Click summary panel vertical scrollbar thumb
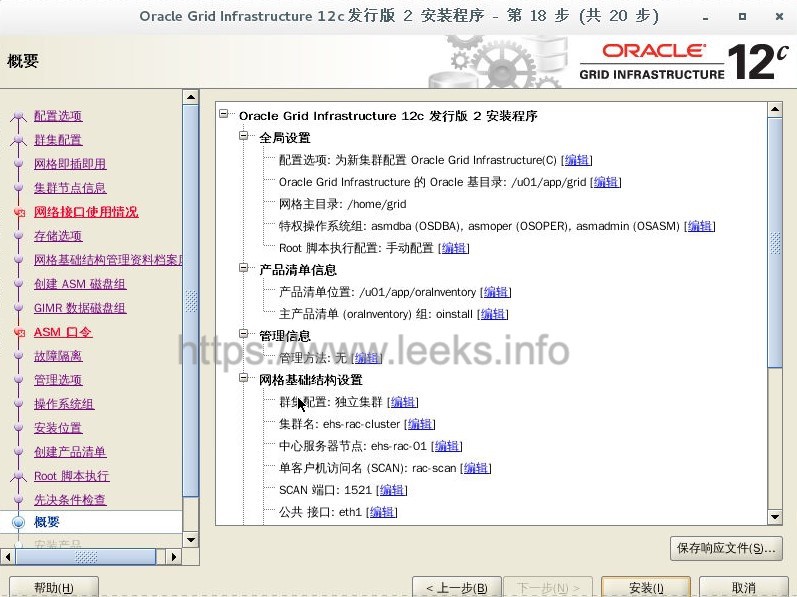The height and width of the screenshot is (597, 797). 775,242
